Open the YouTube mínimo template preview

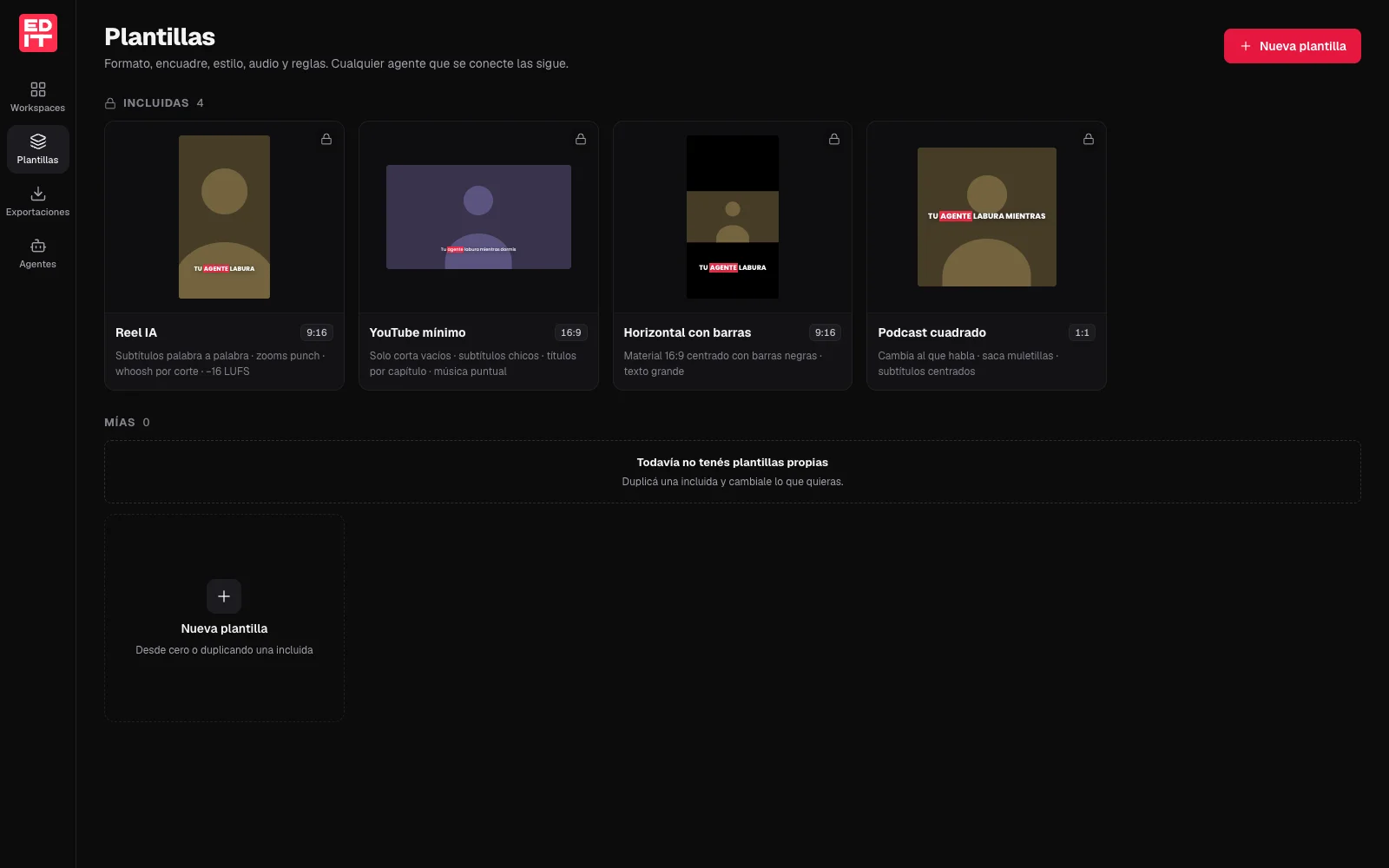(x=478, y=217)
